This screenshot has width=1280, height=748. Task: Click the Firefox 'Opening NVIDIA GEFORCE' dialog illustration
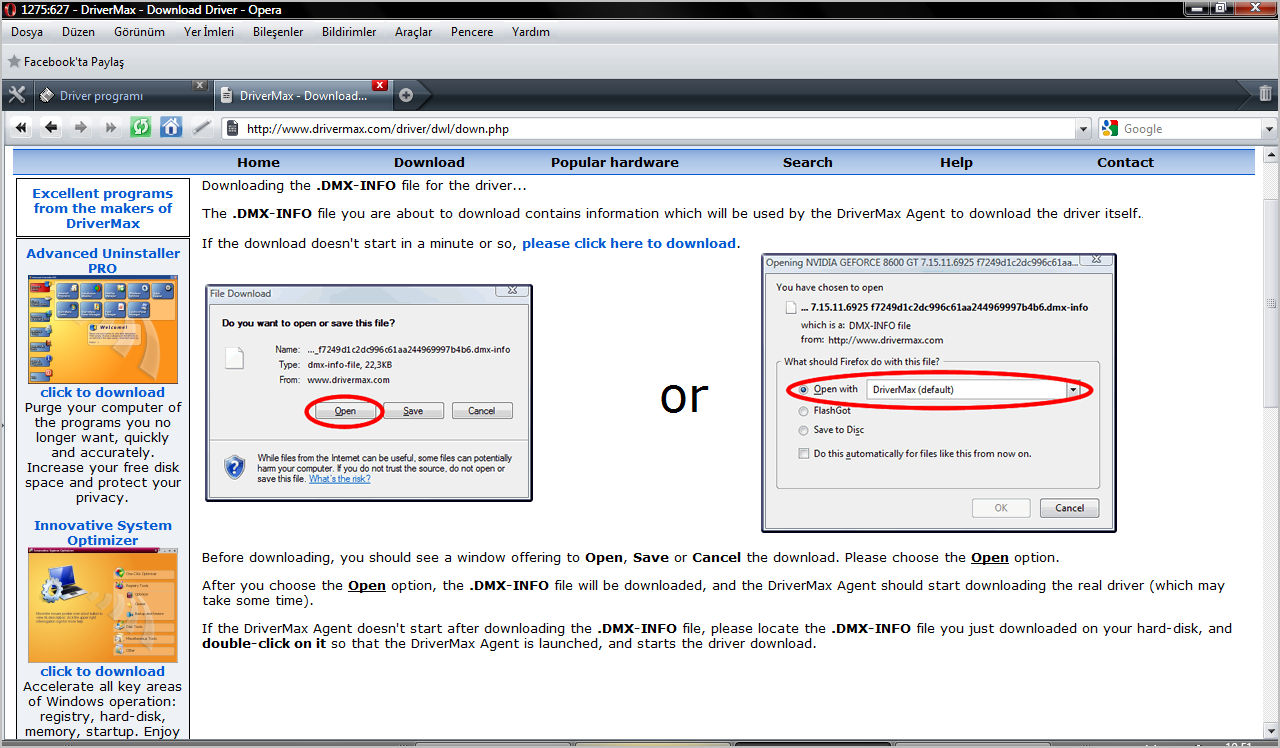[938, 393]
